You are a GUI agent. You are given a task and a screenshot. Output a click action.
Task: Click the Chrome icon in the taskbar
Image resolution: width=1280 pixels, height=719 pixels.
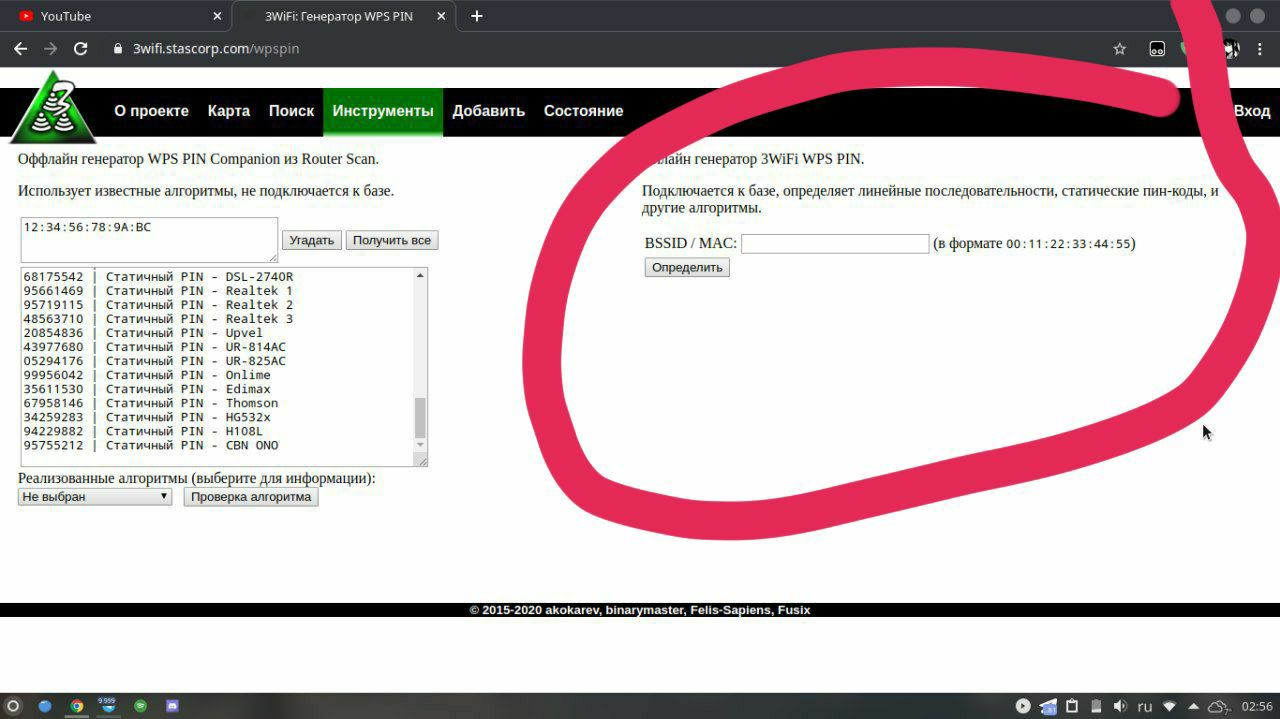coord(77,705)
